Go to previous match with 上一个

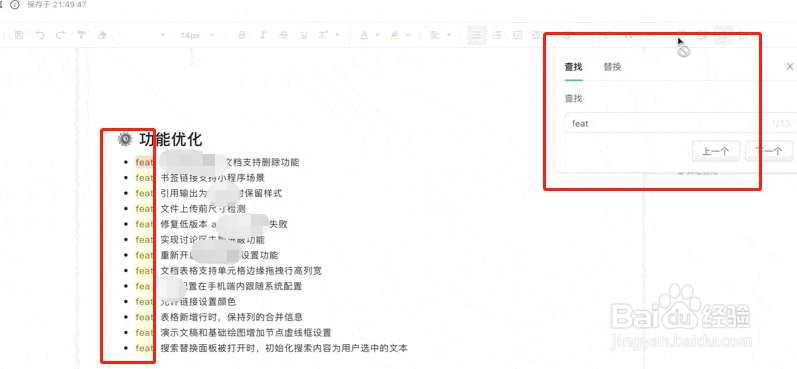click(715, 151)
